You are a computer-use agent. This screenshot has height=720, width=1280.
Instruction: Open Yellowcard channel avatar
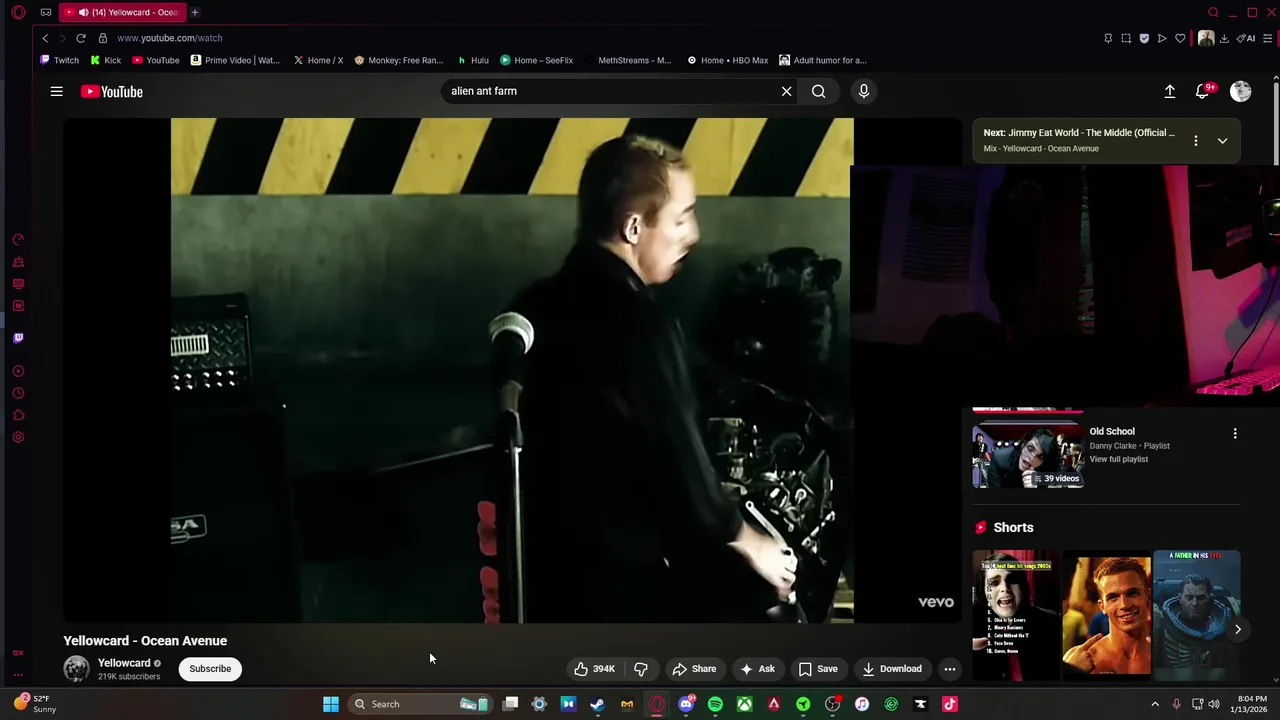click(76, 669)
